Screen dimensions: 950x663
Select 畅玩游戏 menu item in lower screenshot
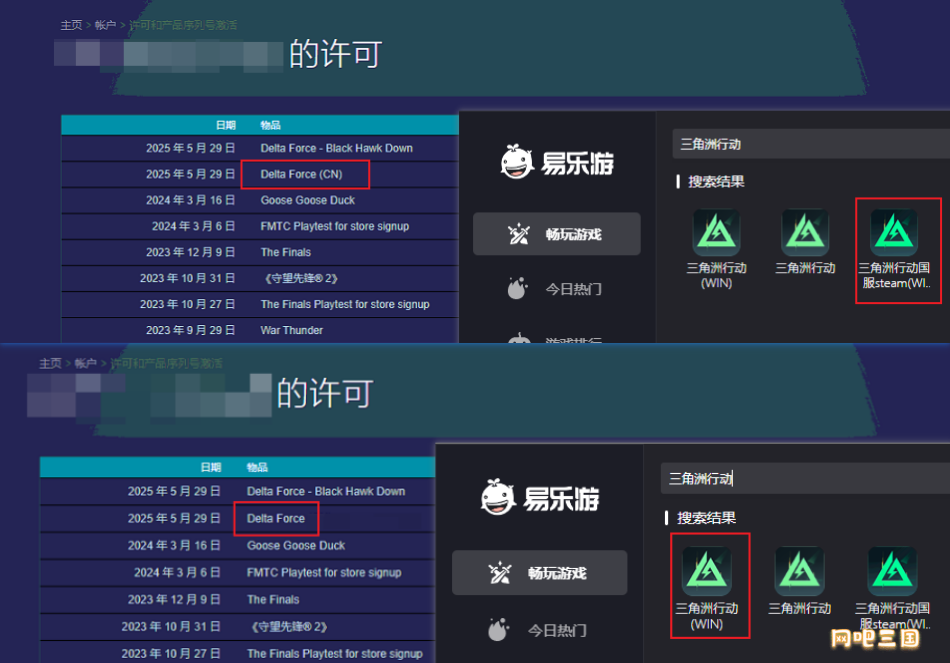539,573
